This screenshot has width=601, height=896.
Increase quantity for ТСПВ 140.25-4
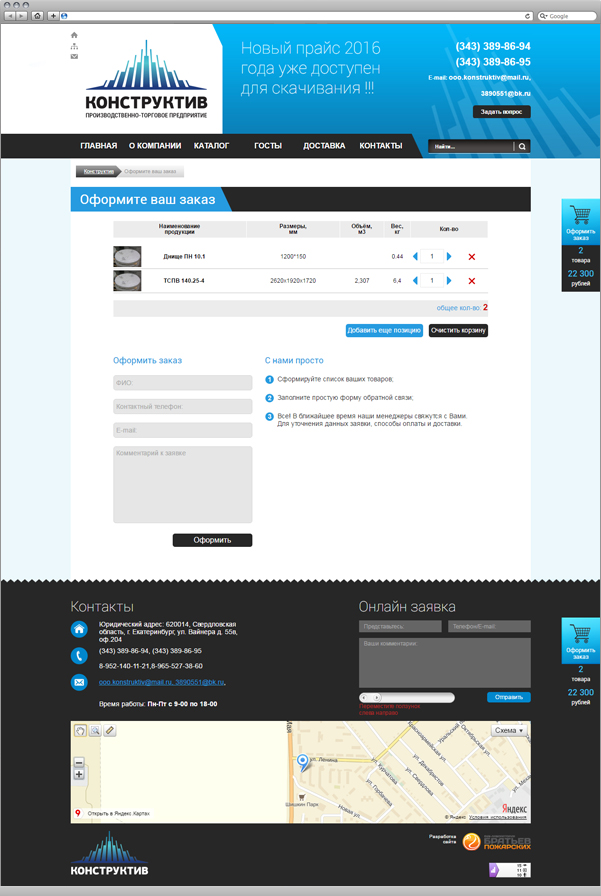[x=449, y=281]
